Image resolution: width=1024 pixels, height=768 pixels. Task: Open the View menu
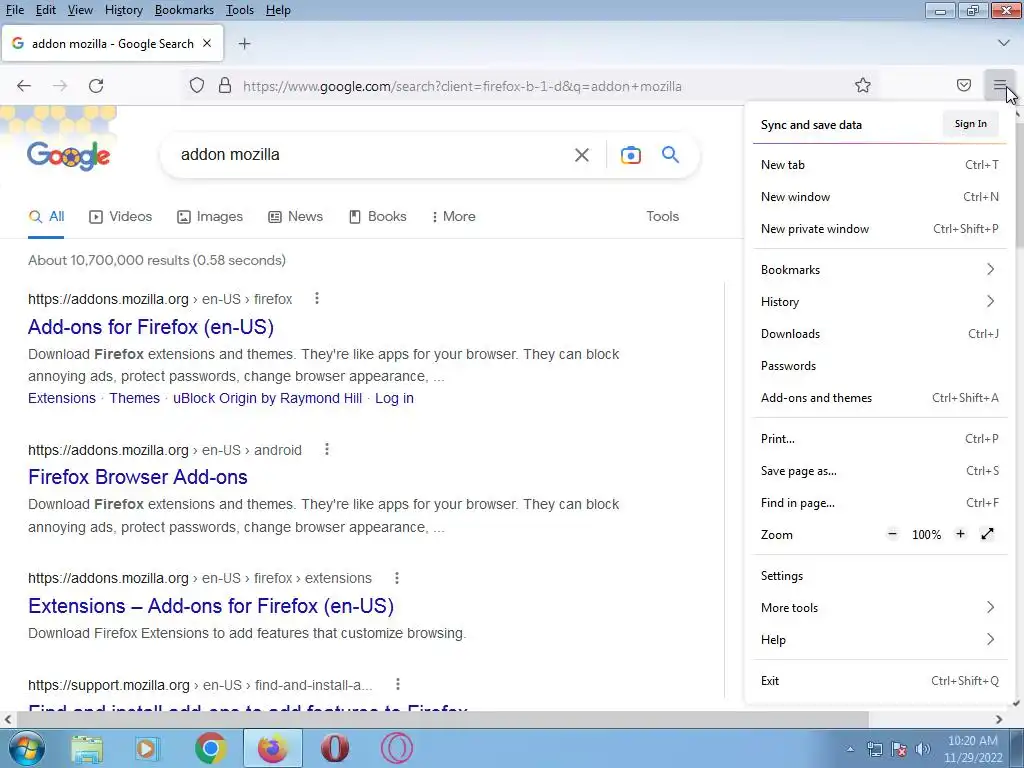click(x=80, y=10)
